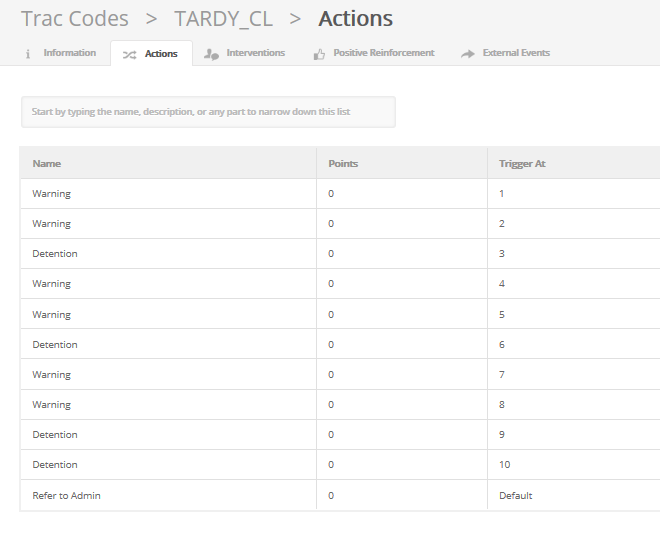This screenshot has height=538, width=660.
Task: Click the person icon on Interventions tab
Action: [x=211, y=54]
